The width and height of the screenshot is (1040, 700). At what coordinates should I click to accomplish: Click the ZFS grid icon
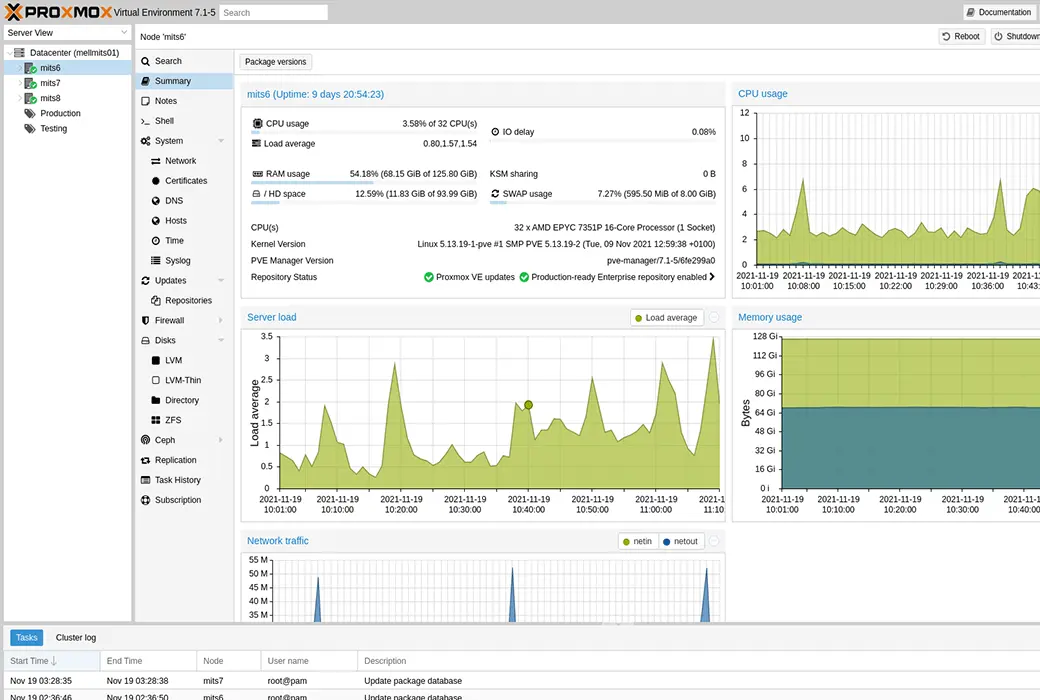156,420
